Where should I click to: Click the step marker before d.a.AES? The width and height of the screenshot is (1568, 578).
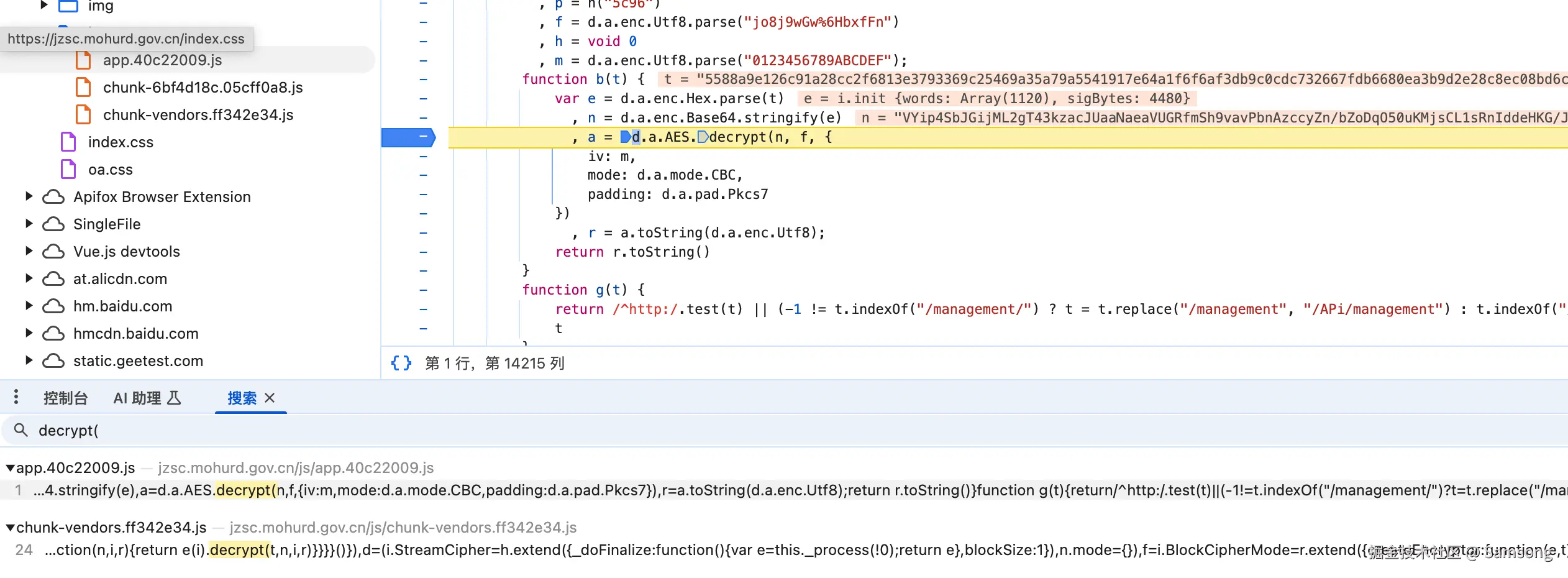[626, 137]
